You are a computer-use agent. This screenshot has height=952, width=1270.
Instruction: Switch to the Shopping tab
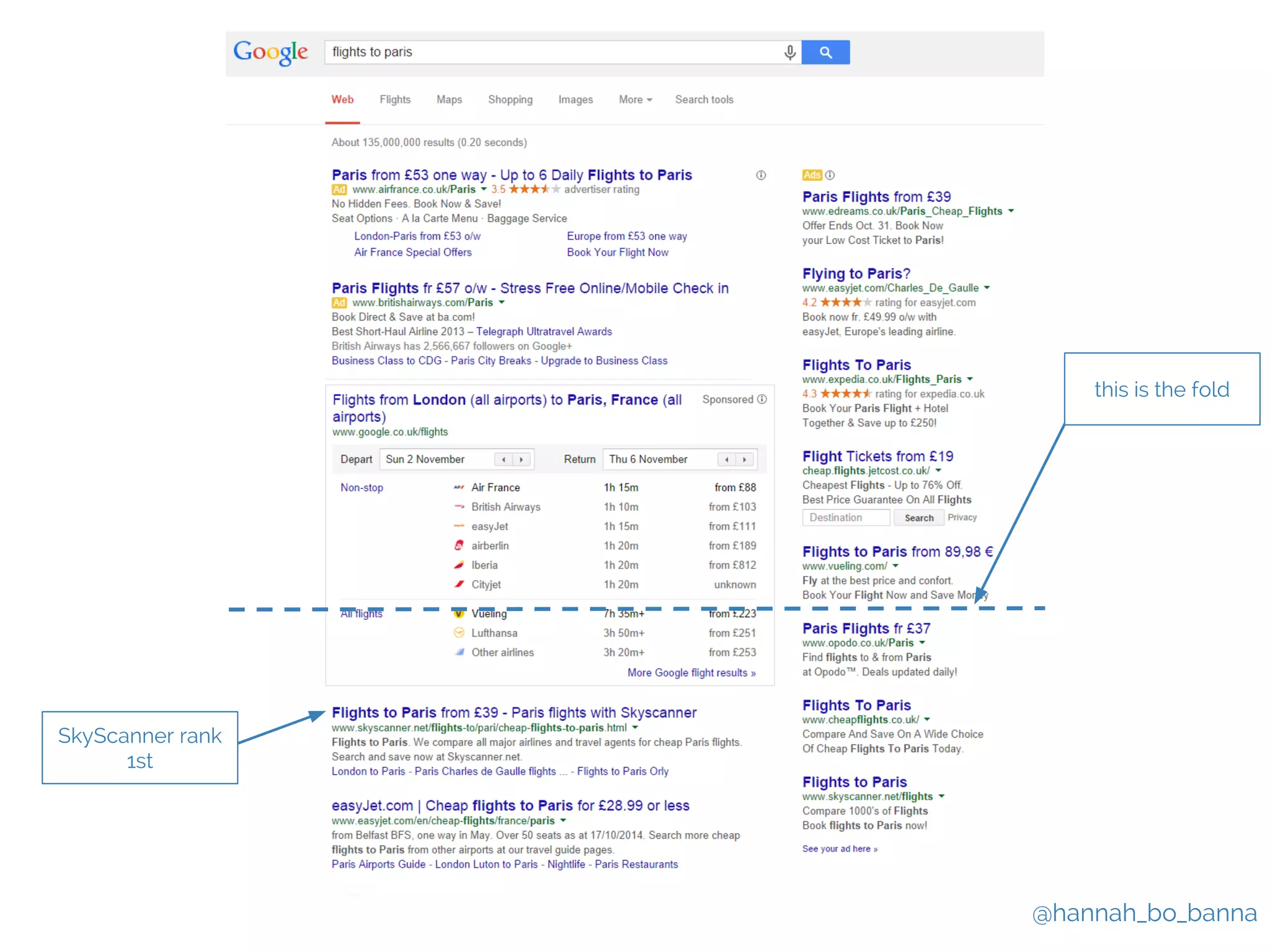click(x=510, y=100)
